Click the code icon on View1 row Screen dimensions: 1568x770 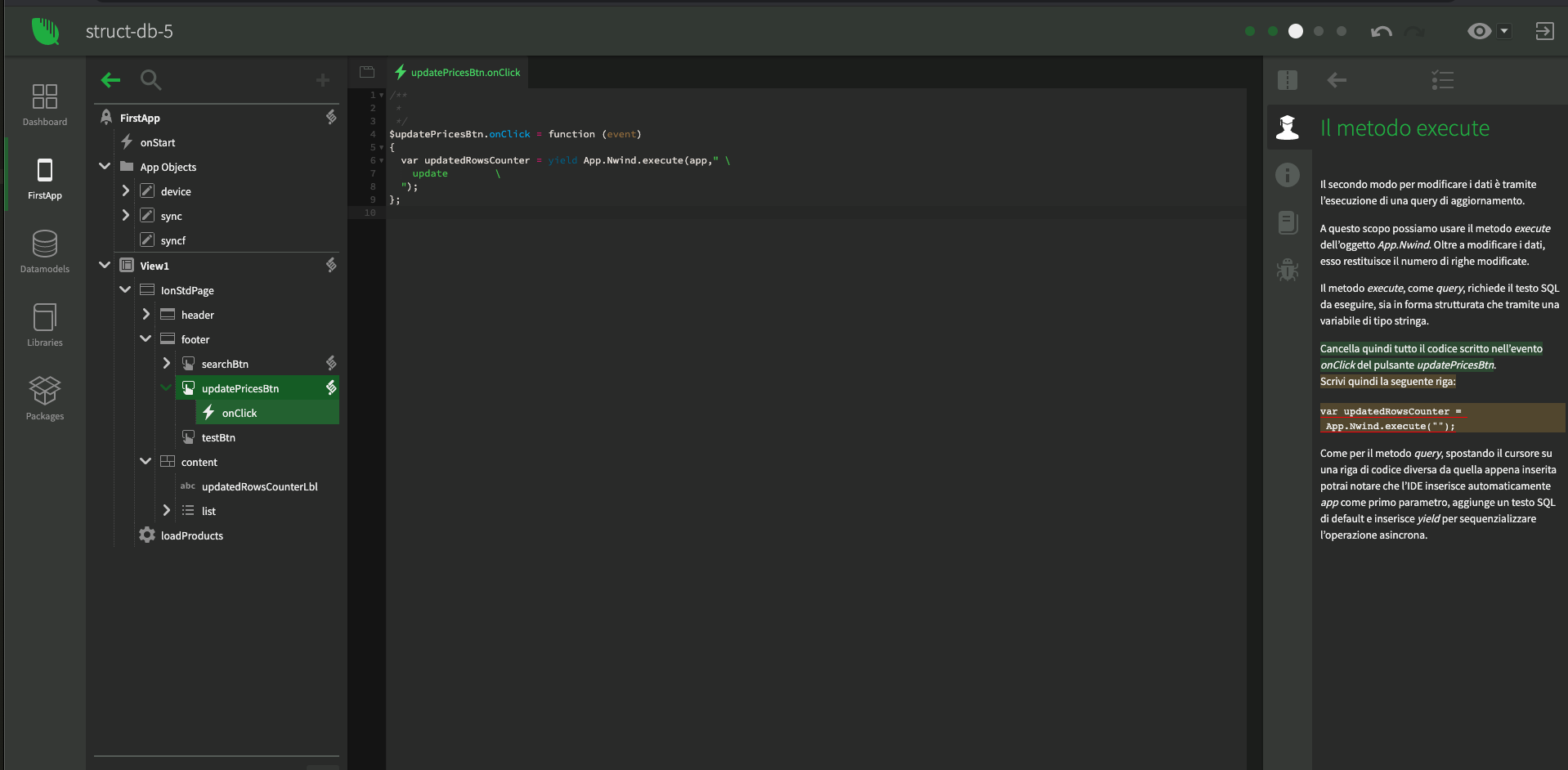(331, 265)
